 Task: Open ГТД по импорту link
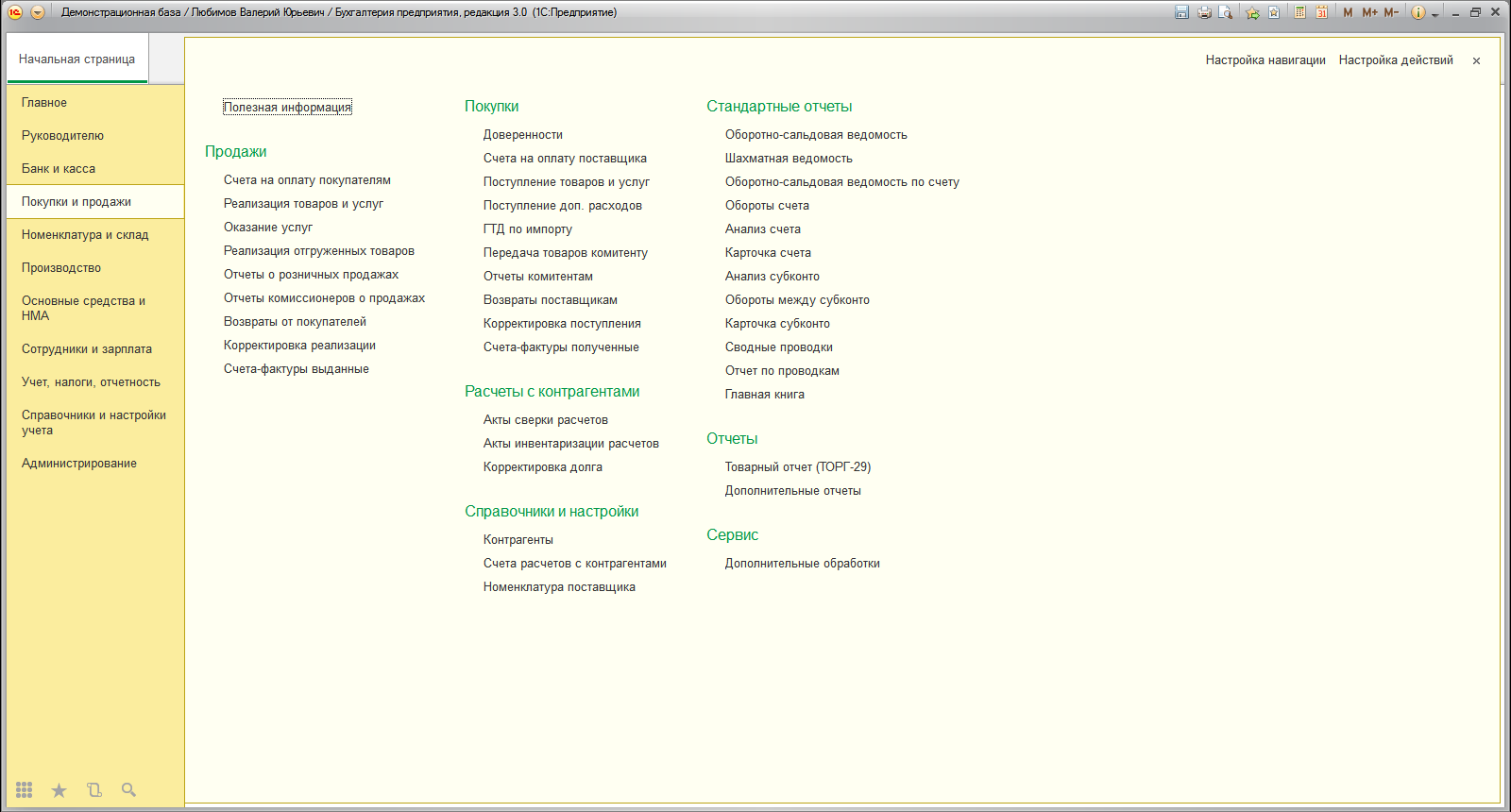[528, 228]
